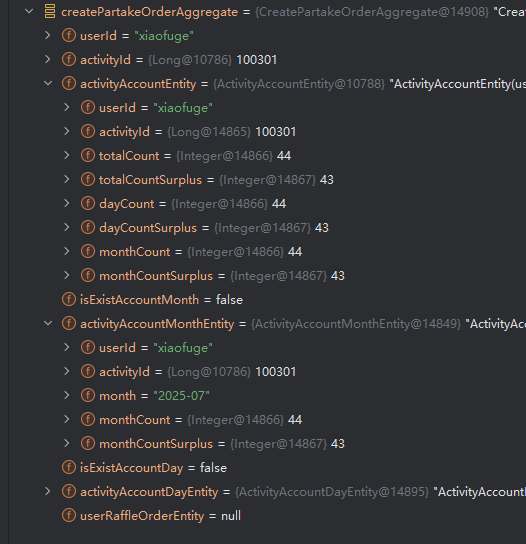Click the field icon next to userRaffleOrderEntity
This screenshot has height=544, width=526.
[x=69, y=515]
